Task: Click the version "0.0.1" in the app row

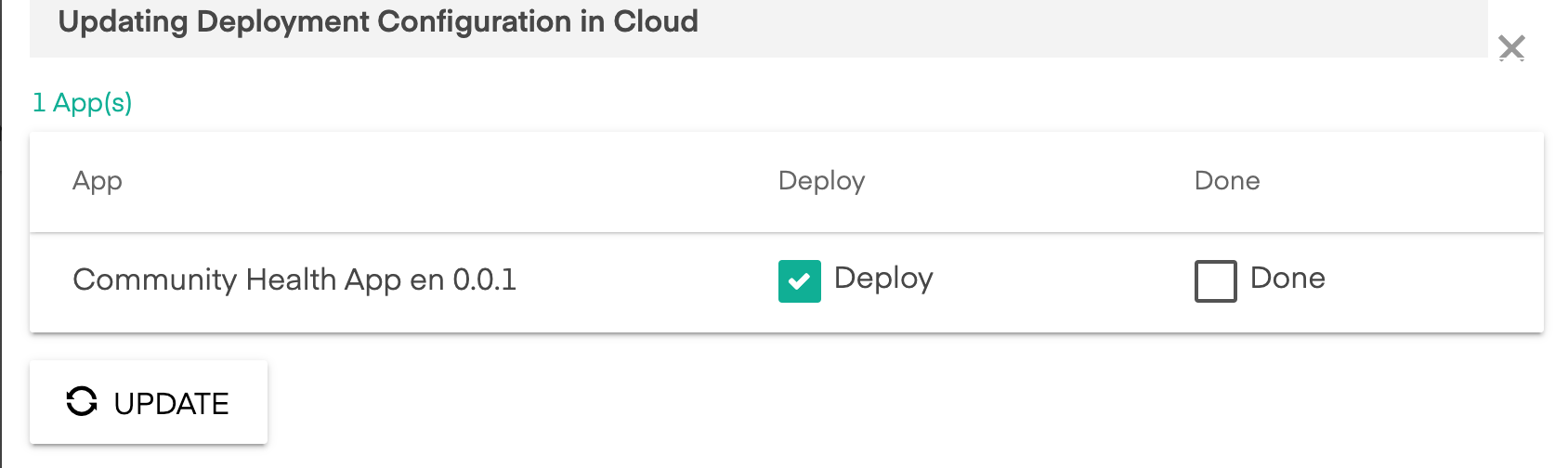Action: tap(484, 279)
